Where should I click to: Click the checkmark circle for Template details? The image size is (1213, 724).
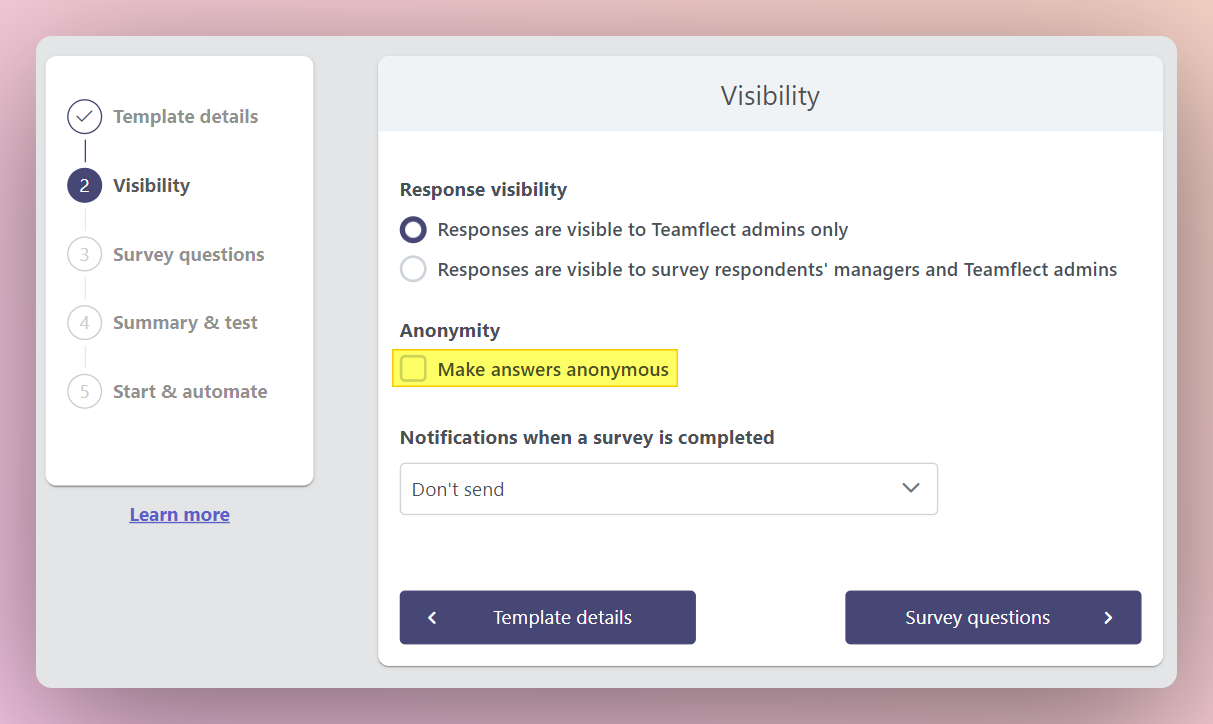85,117
